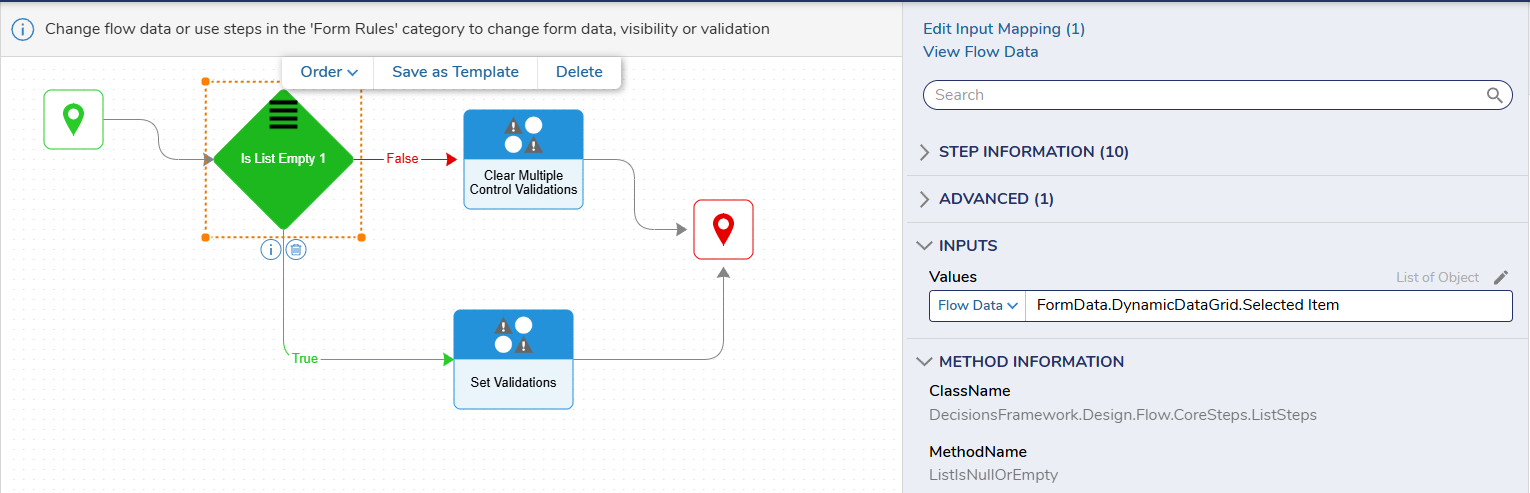Open the Edit Input Mapping link

[1004, 29]
